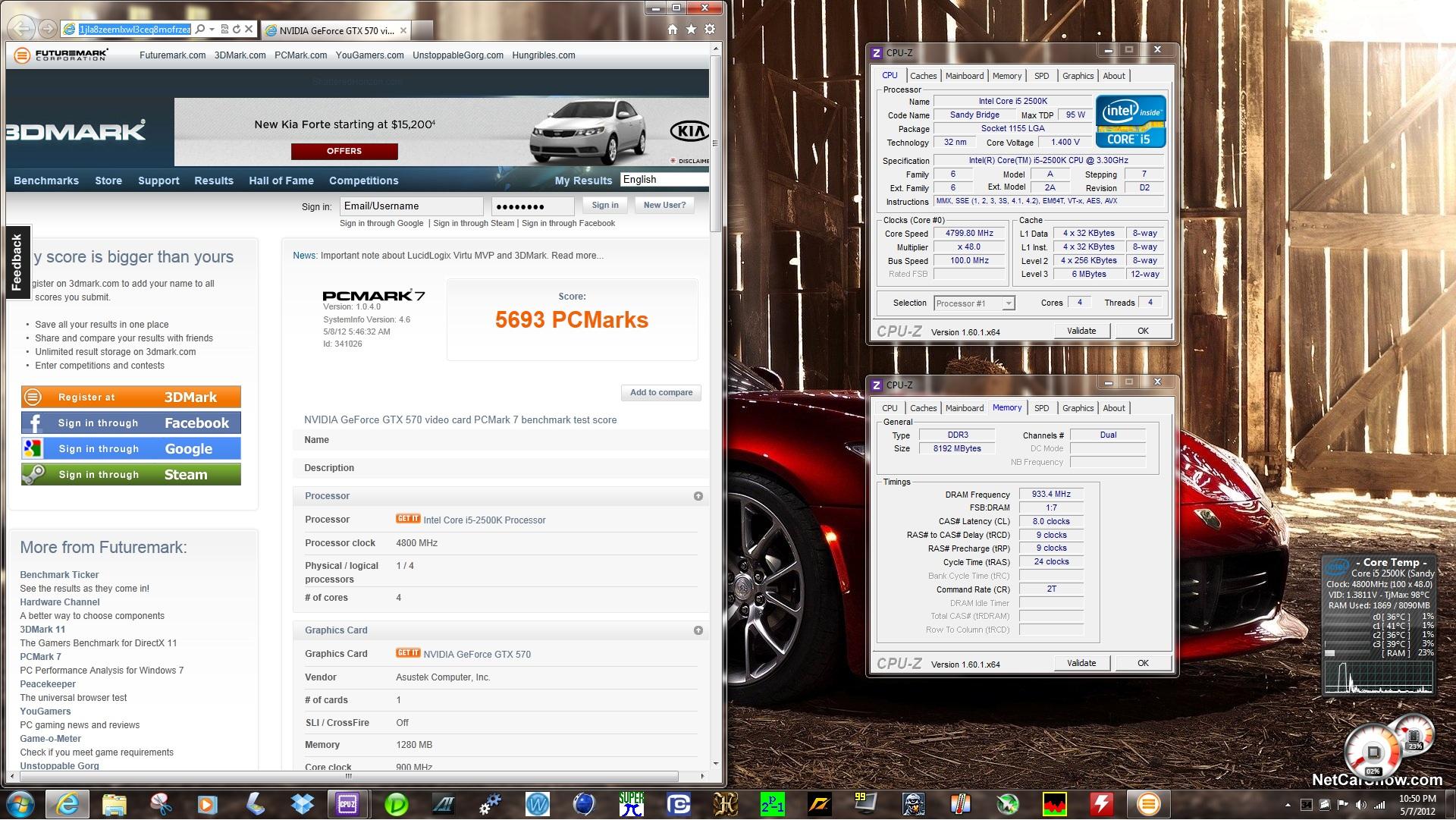
Task: Open network signal icon in system tray
Action: coord(1380,805)
